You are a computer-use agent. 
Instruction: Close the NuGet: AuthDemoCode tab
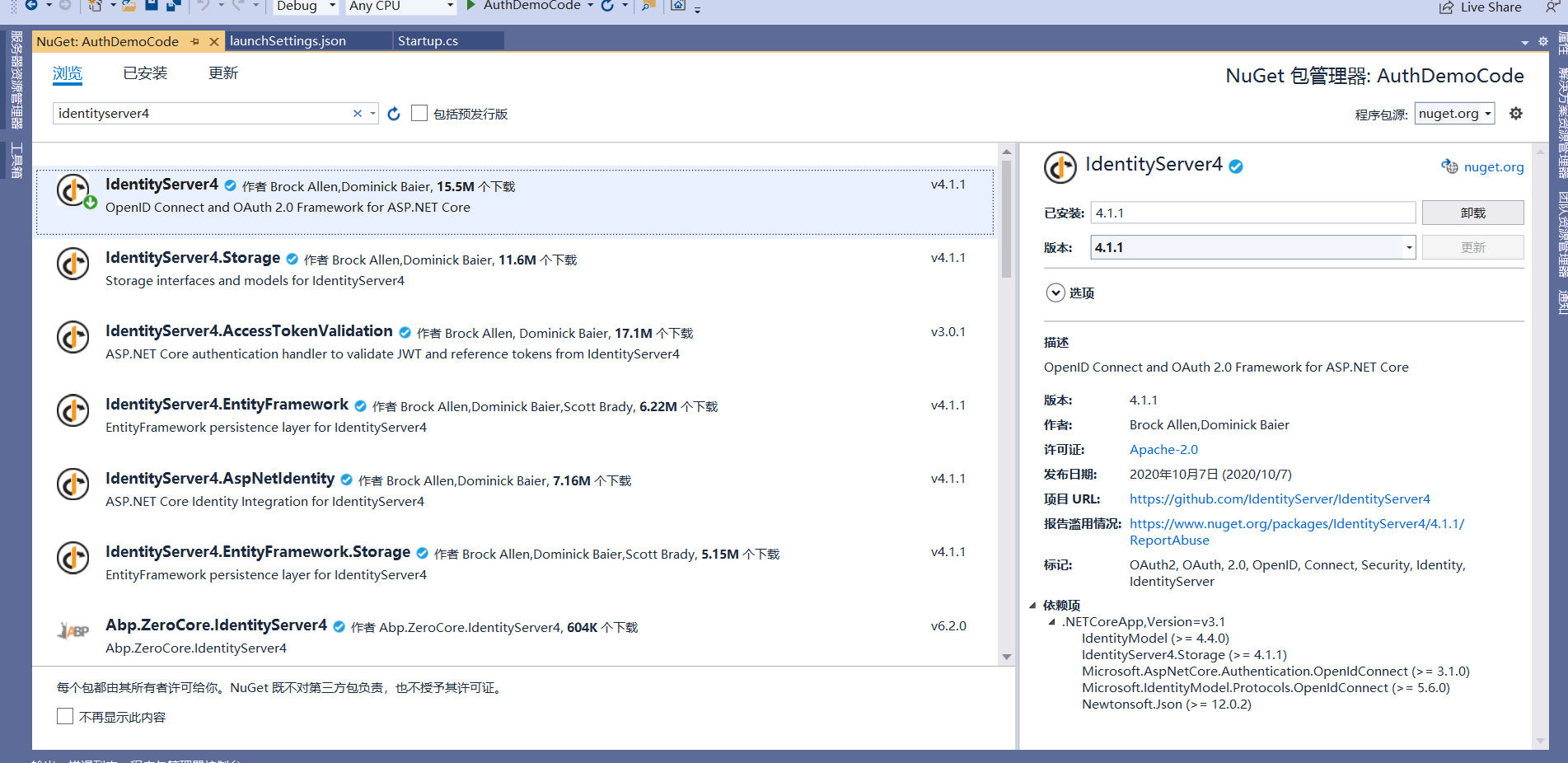click(214, 41)
